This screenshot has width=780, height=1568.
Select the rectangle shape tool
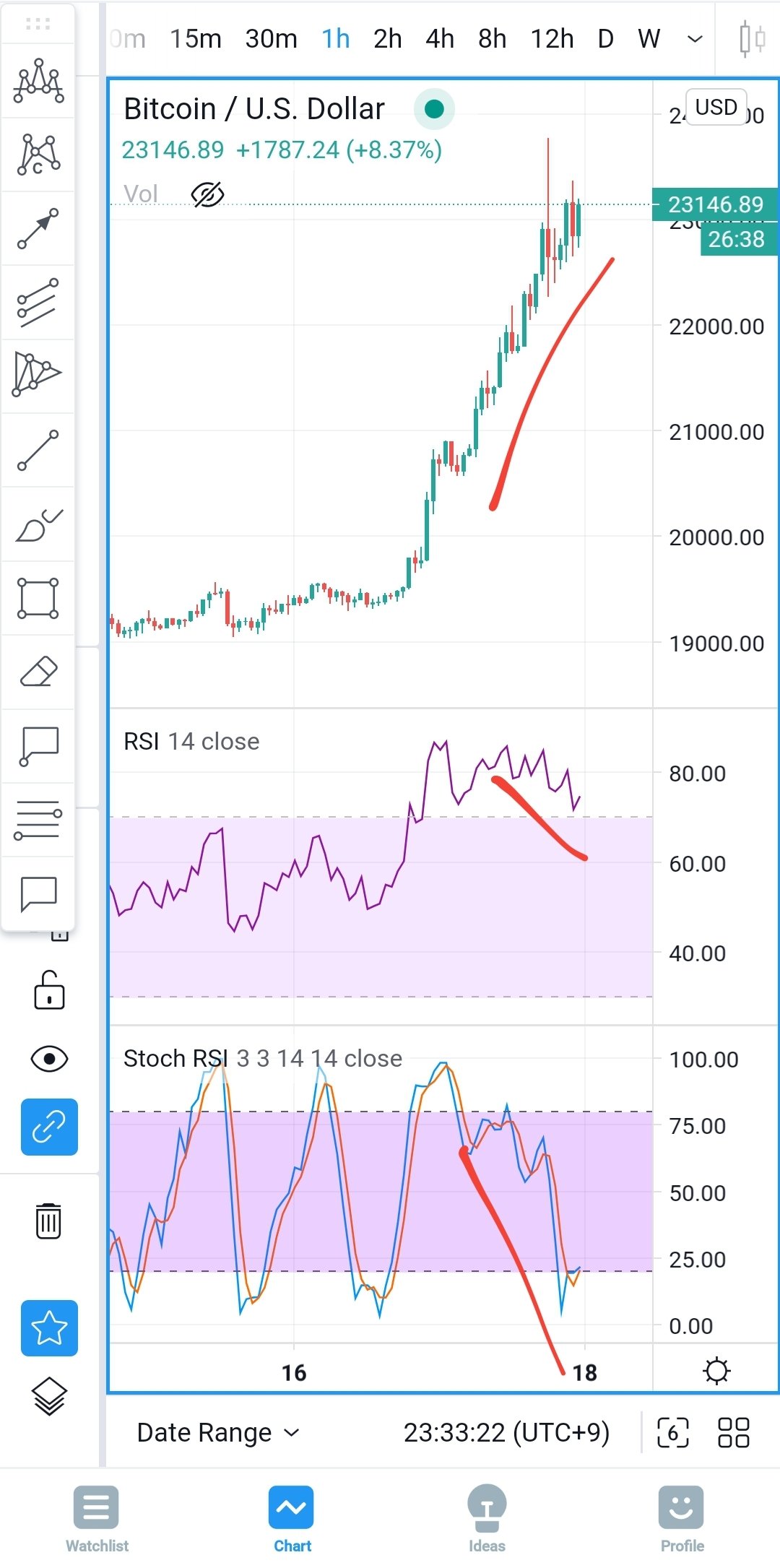pos(38,598)
